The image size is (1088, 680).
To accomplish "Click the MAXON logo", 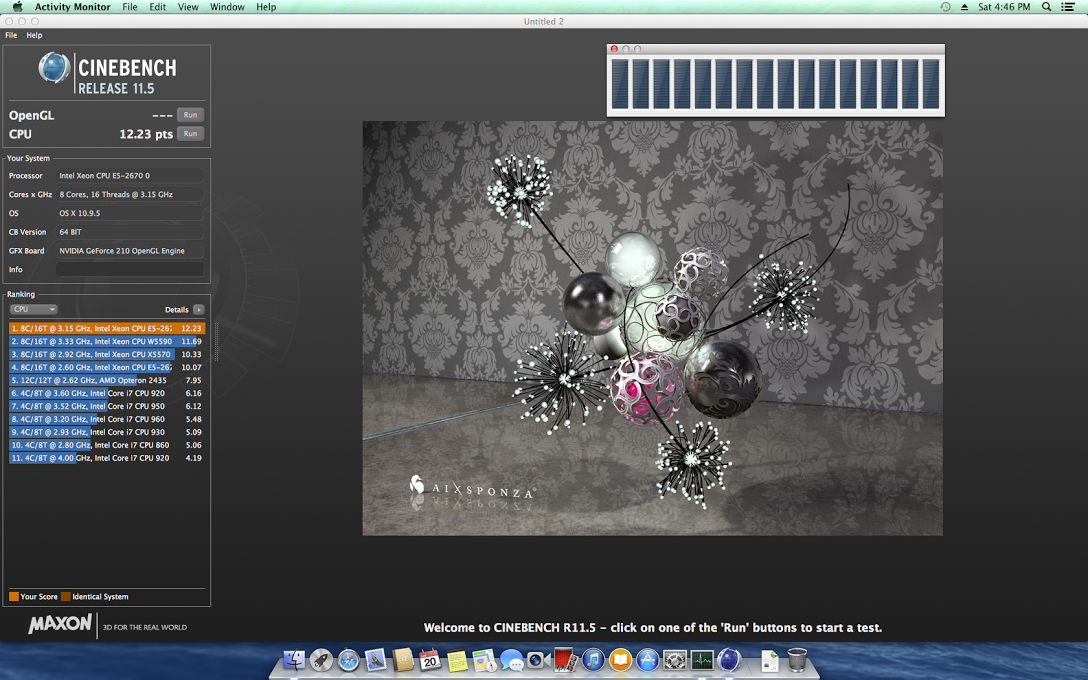I will [x=60, y=624].
